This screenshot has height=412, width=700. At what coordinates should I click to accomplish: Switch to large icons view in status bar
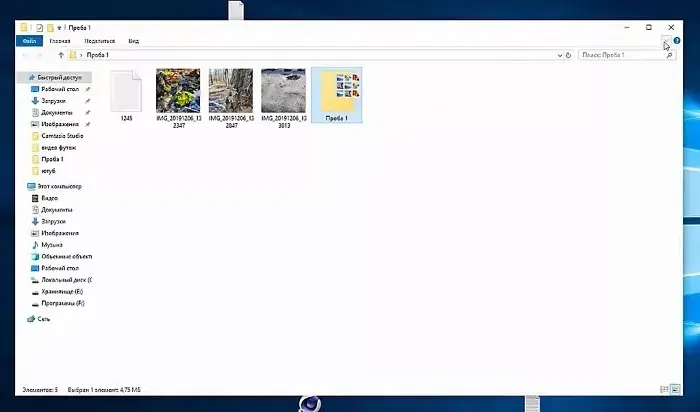(x=675, y=389)
